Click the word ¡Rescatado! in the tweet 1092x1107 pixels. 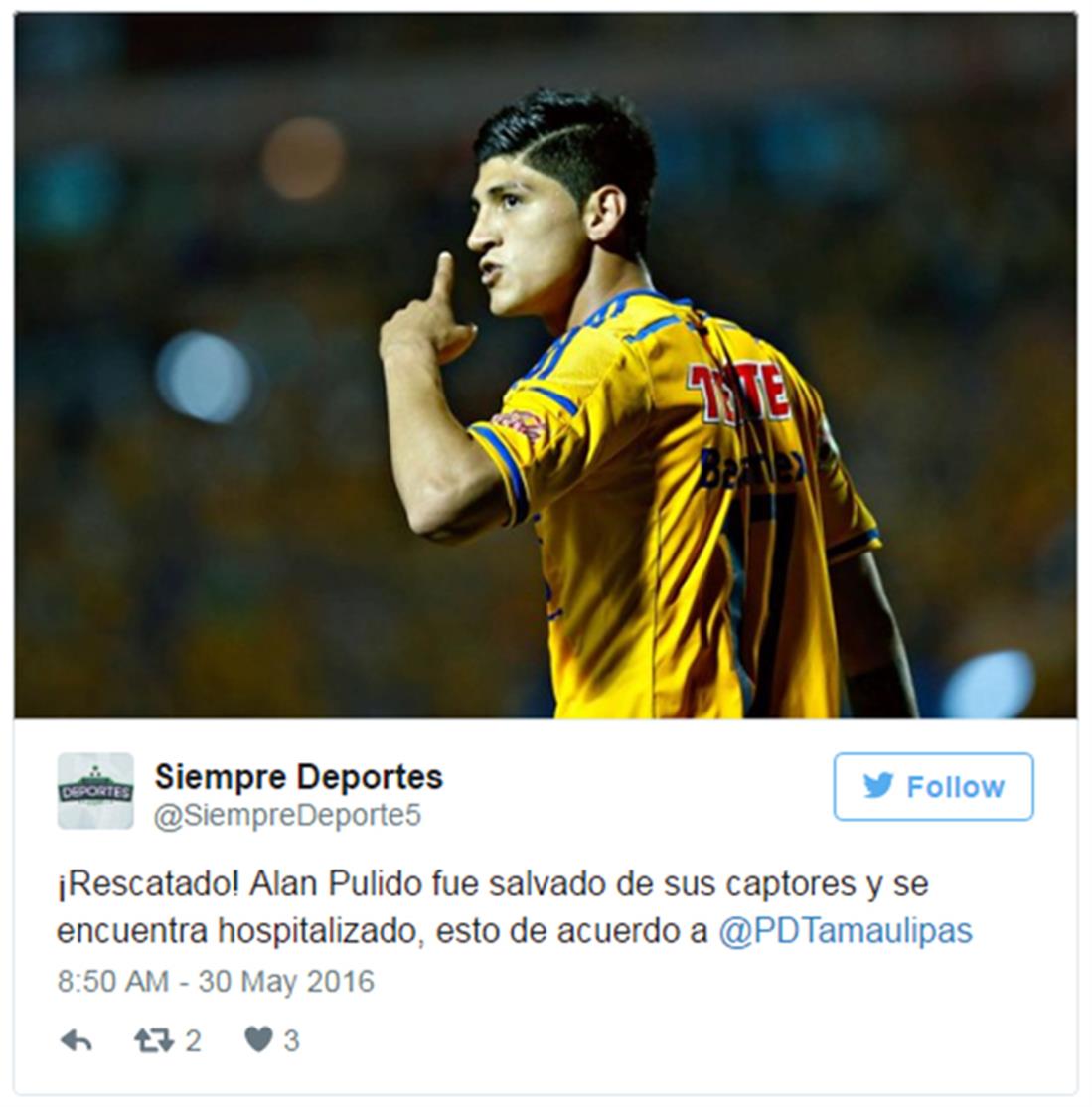[x=148, y=883]
